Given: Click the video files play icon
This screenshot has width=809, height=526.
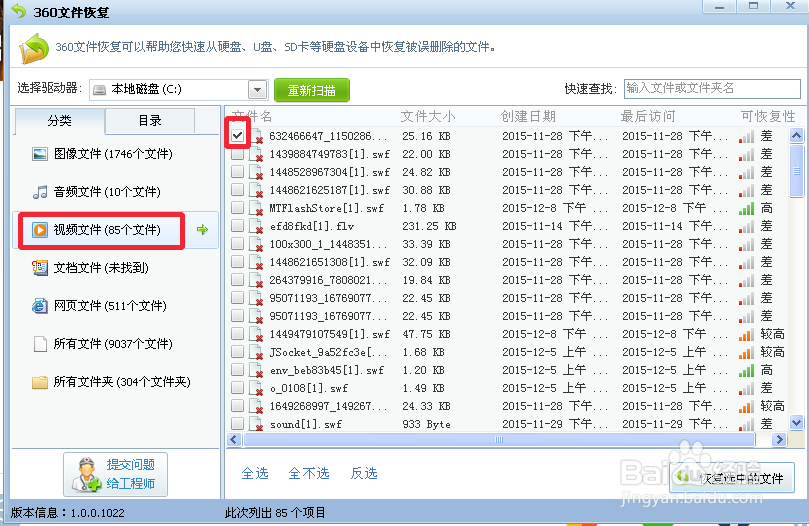Looking at the screenshot, I should (40, 230).
